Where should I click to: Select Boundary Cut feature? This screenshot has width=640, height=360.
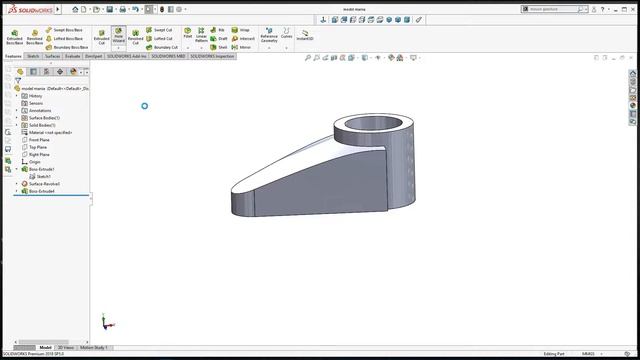point(162,47)
